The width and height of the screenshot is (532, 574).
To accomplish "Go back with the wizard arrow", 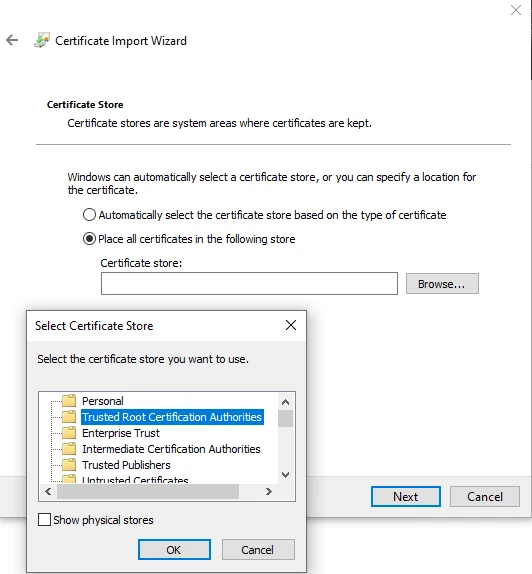I will coord(12,40).
